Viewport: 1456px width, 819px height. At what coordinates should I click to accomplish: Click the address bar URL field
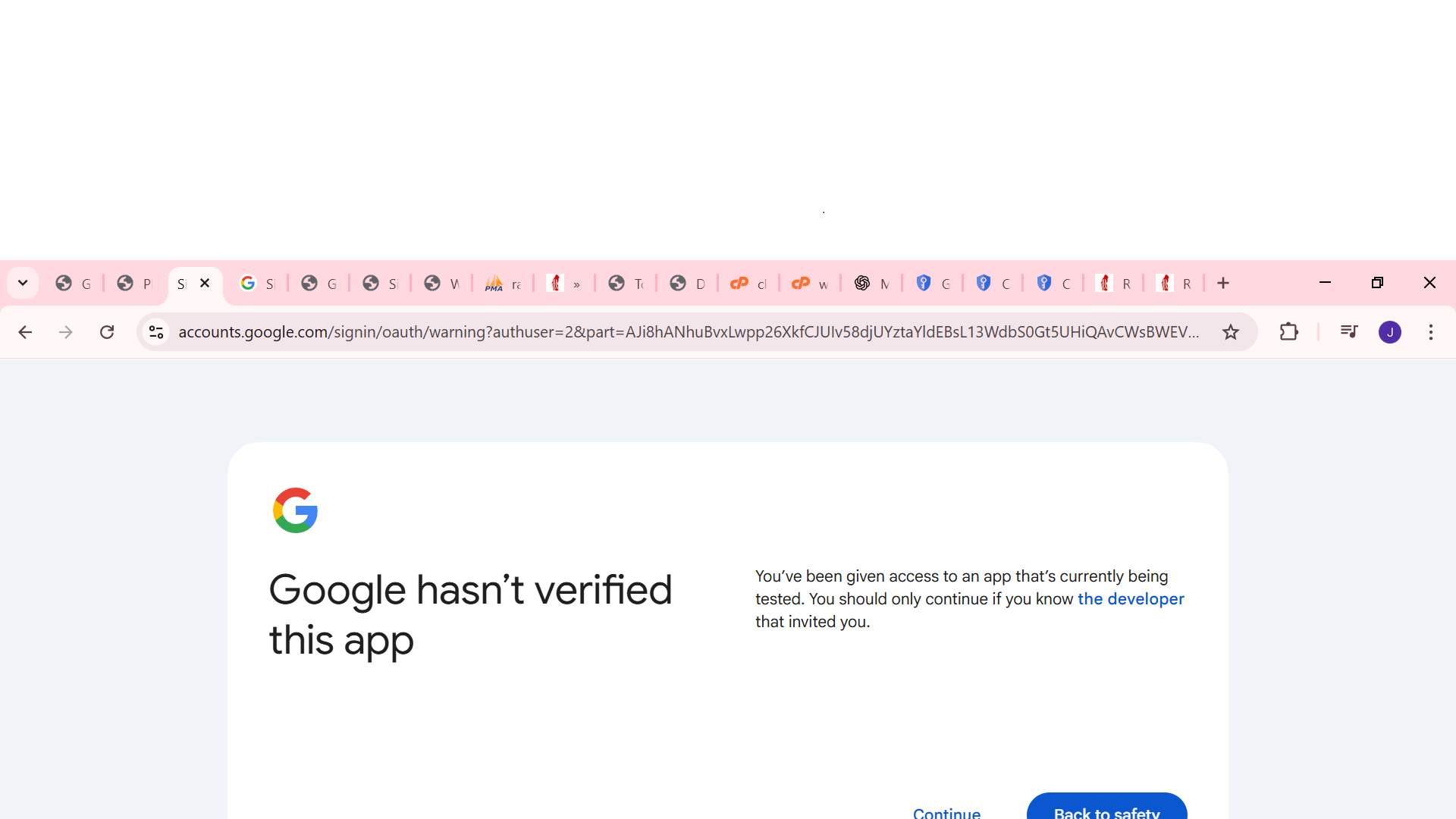click(689, 332)
